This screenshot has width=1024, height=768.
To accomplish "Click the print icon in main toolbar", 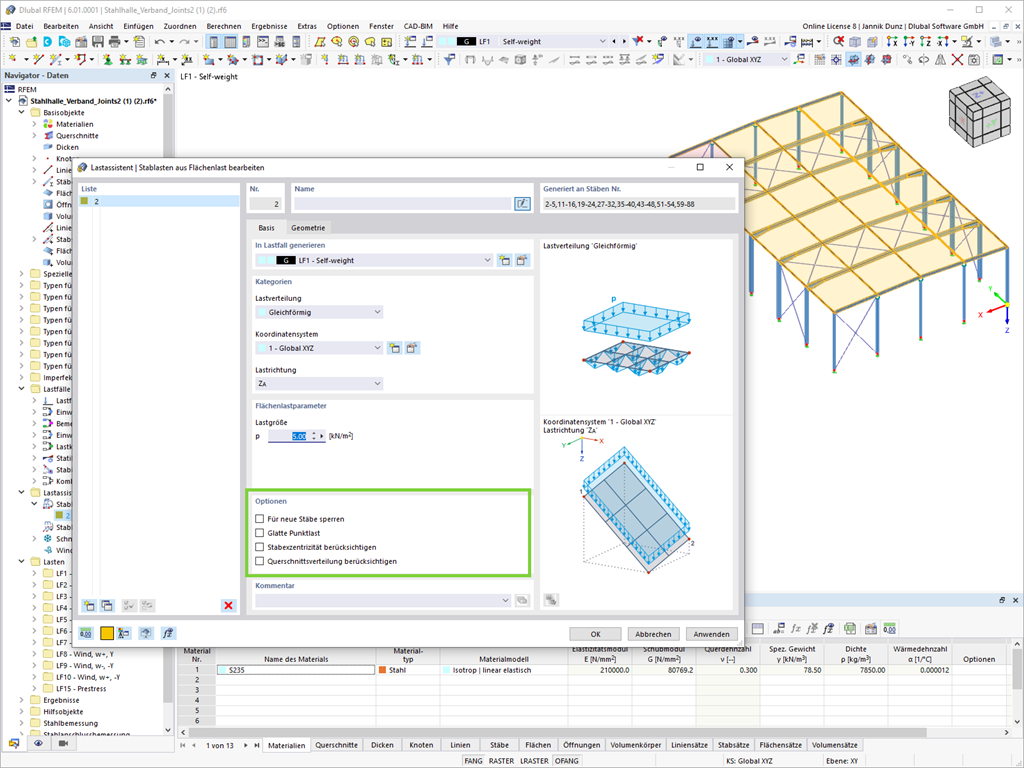I will [x=115, y=42].
